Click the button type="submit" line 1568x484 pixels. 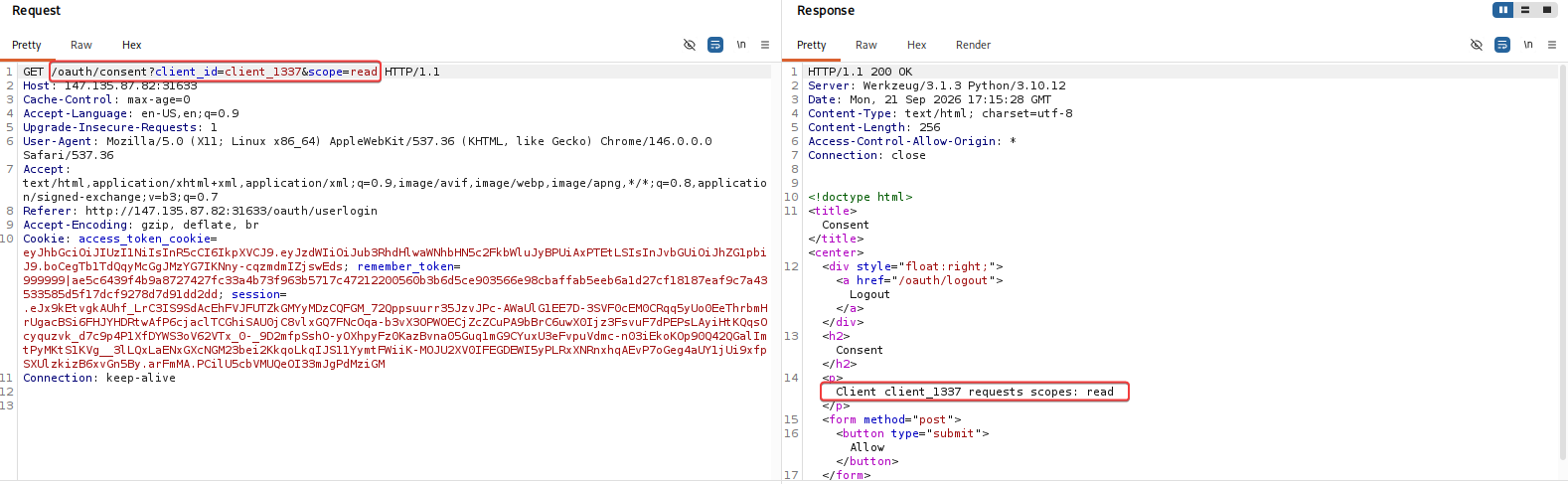point(913,433)
